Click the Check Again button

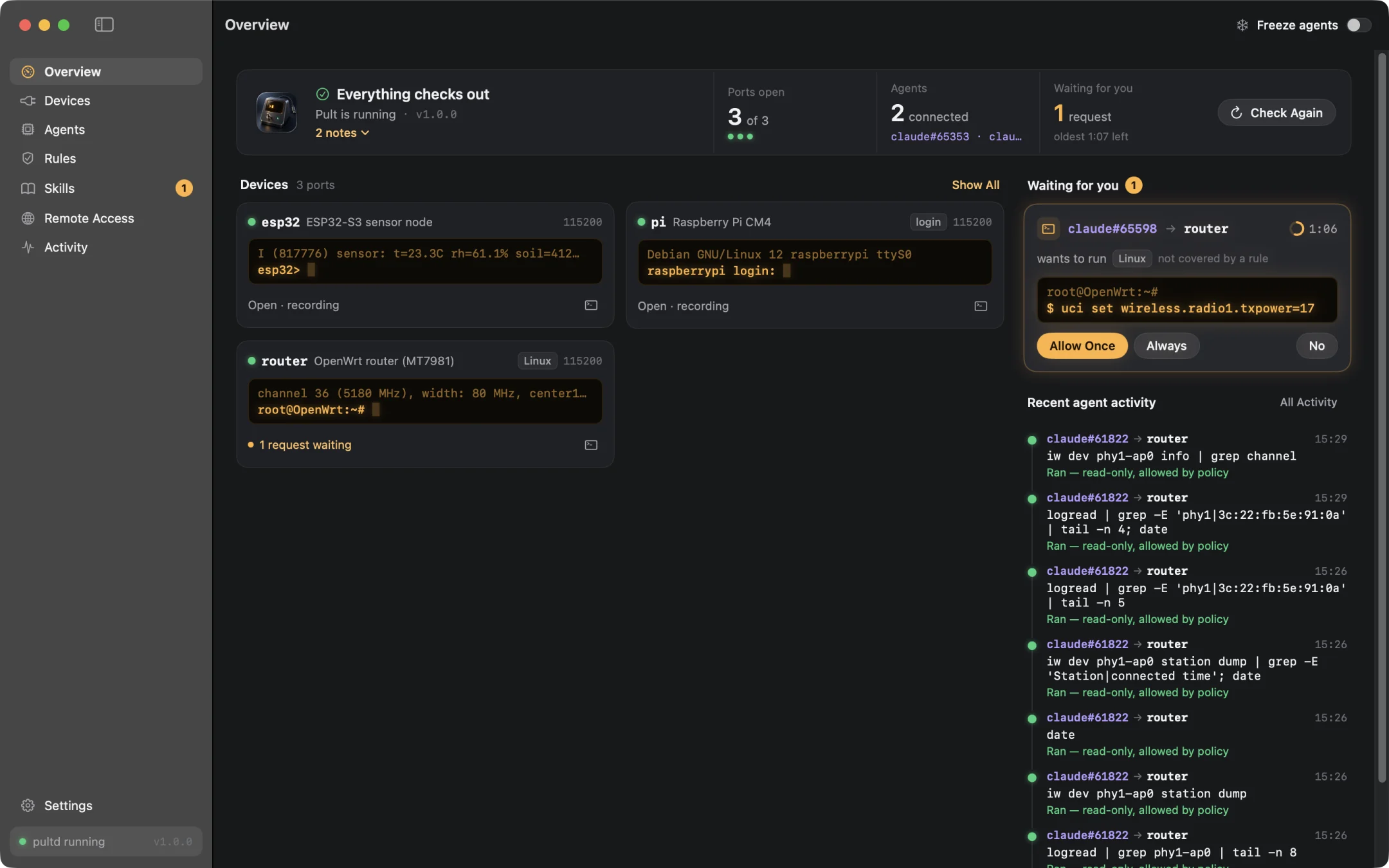click(1276, 113)
